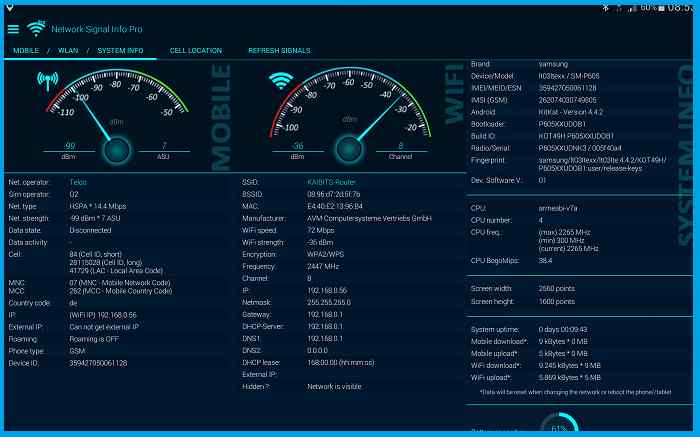Click REFRESH SIGNALS

279,50
